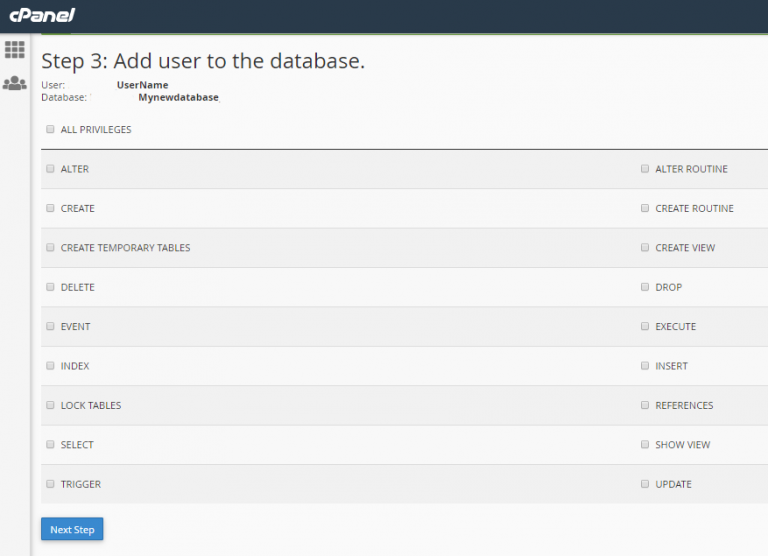The height and width of the screenshot is (556, 768).
Task: Click the 'Step 3: Add user' heading
Action: tap(203, 61)
